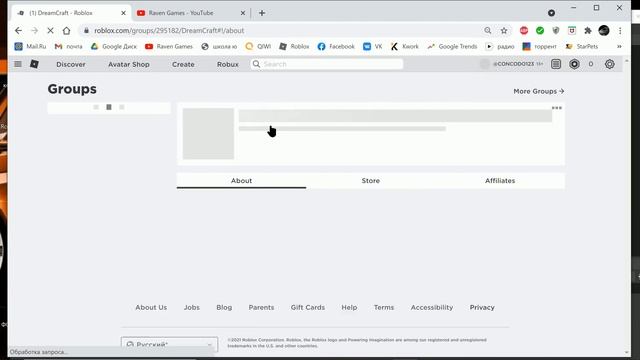Select the About group tab

point(241,181)
